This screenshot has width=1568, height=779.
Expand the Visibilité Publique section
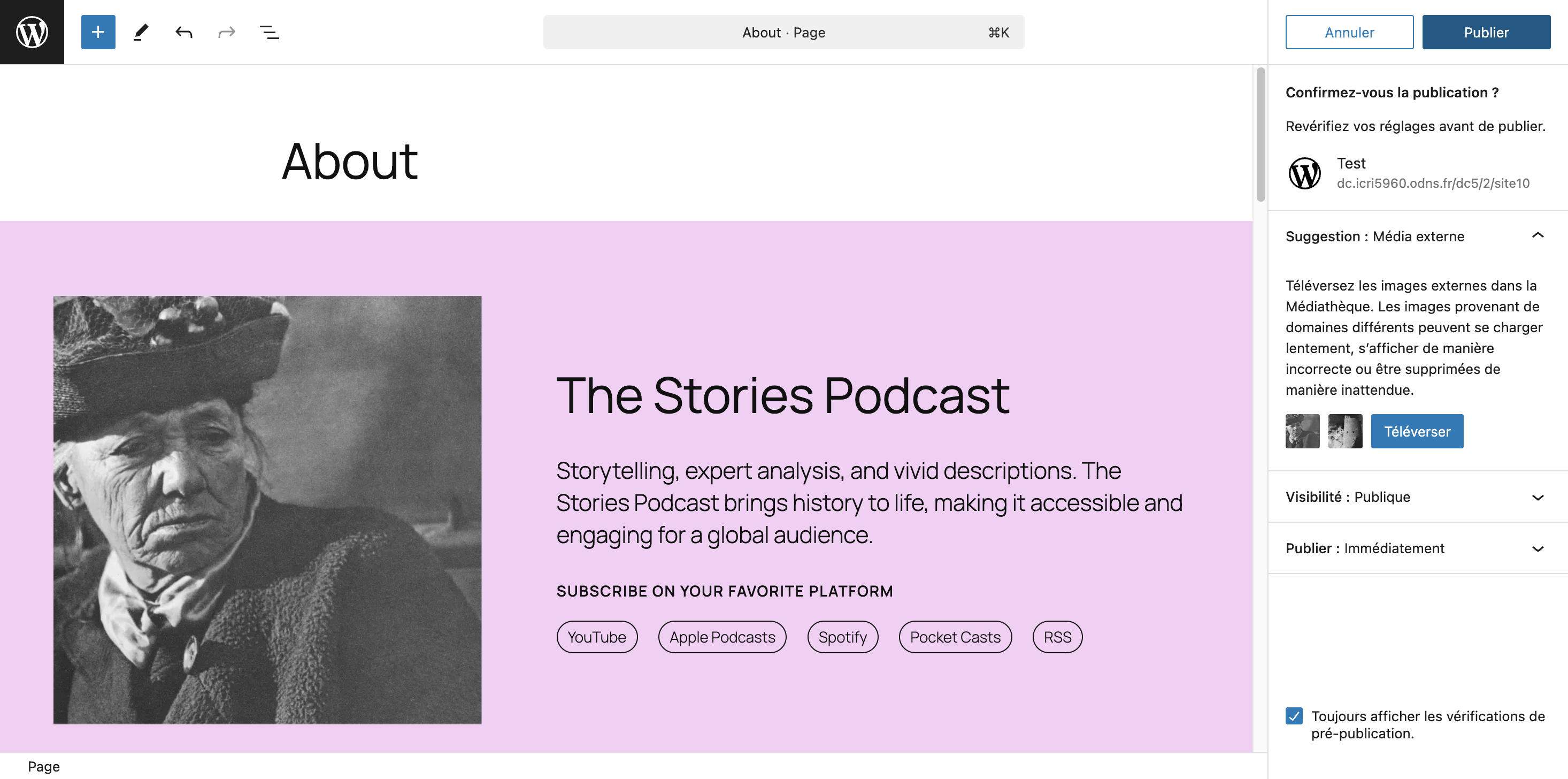click(1538, 497)
